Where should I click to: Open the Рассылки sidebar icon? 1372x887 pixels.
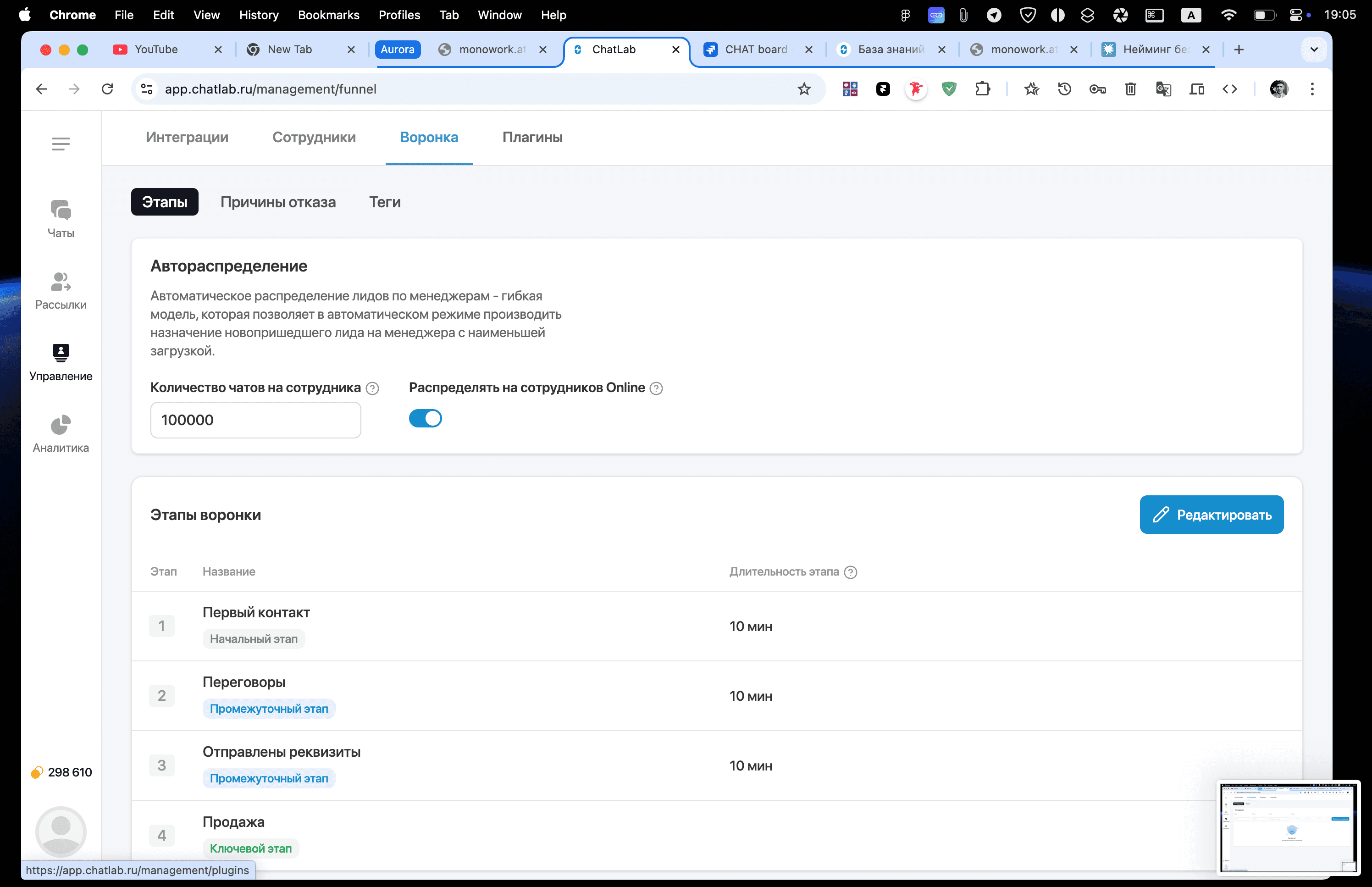pos(61,290)
